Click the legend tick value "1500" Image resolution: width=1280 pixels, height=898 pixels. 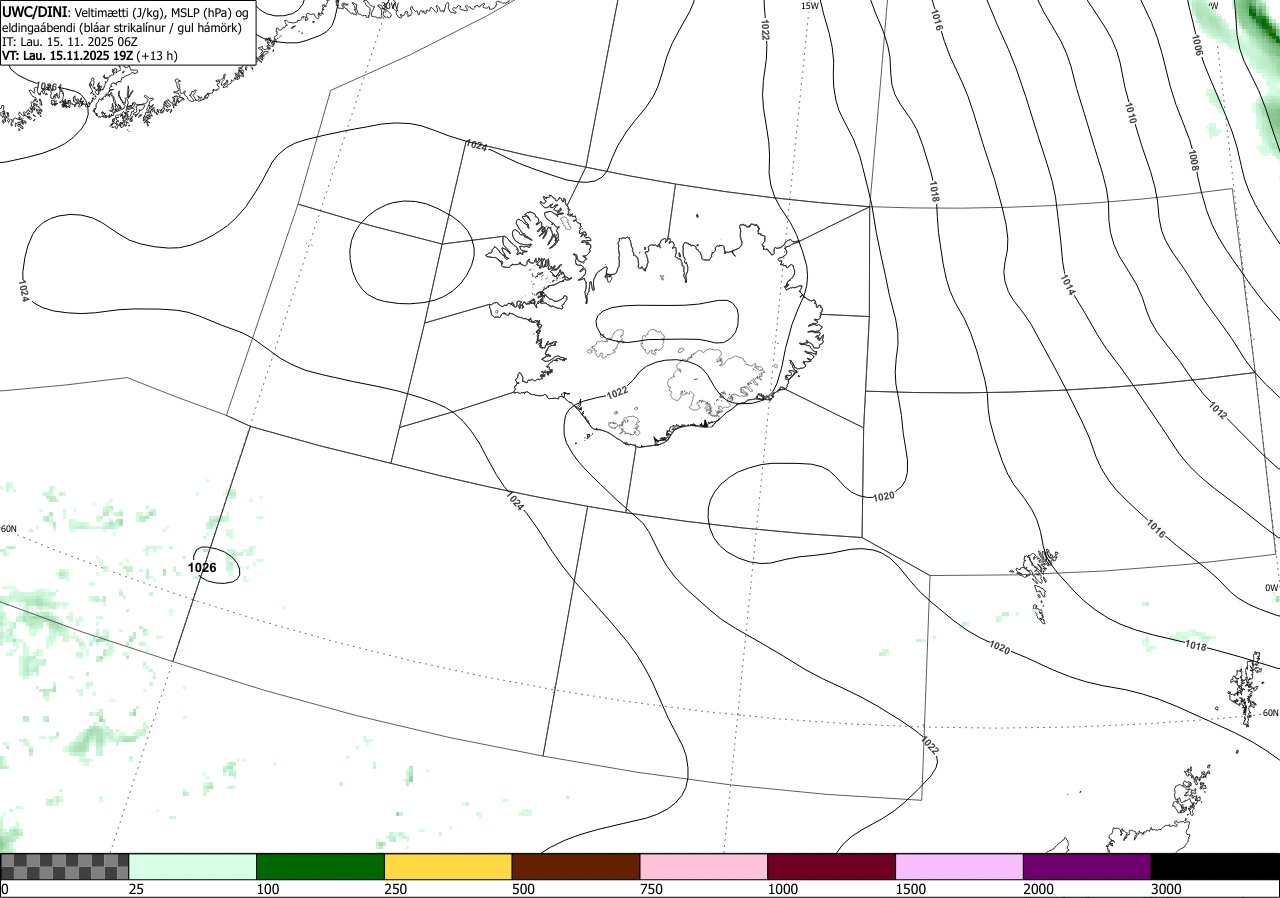[911, 889]
